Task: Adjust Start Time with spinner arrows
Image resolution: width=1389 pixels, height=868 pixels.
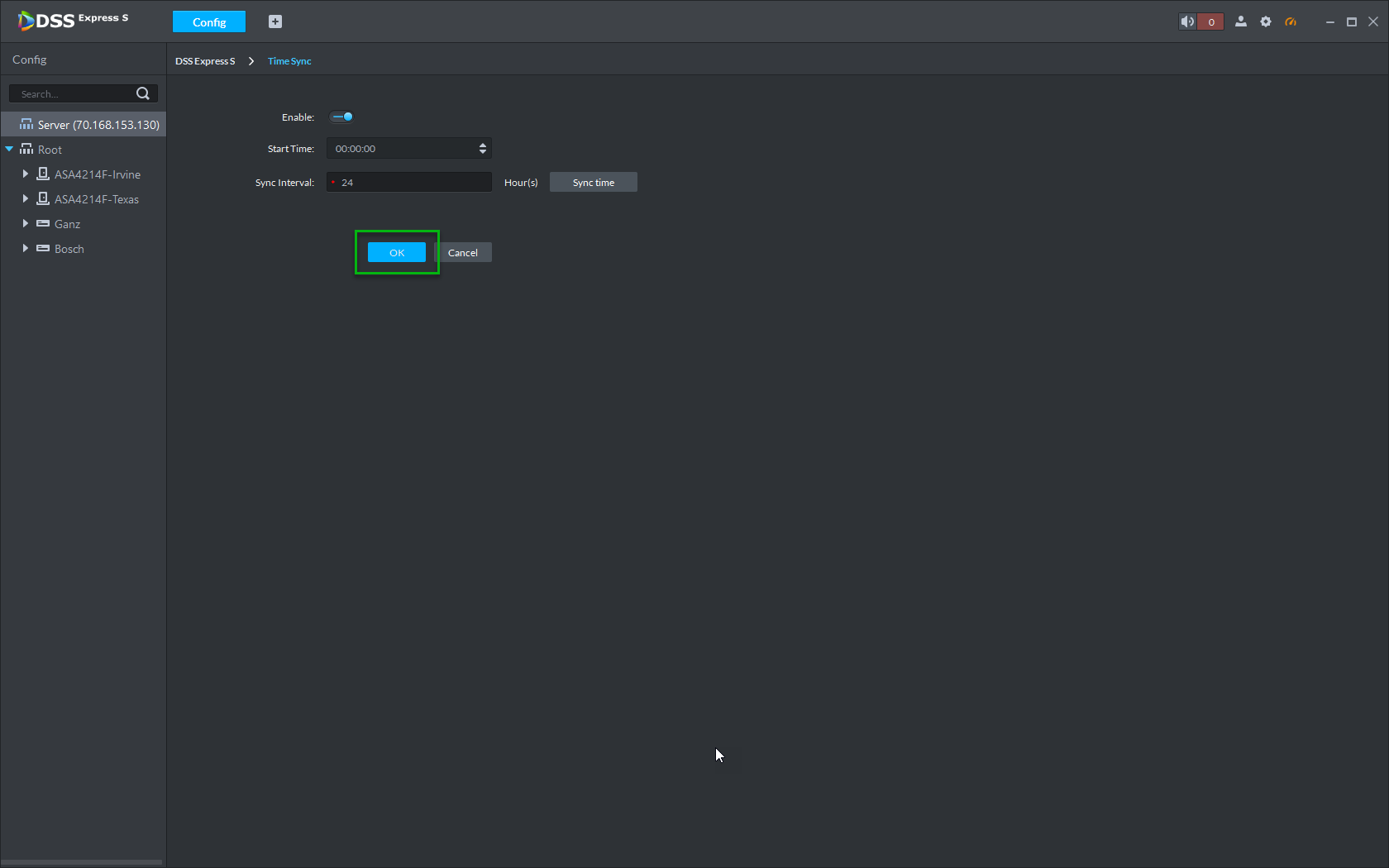Action: pos(483,148)
